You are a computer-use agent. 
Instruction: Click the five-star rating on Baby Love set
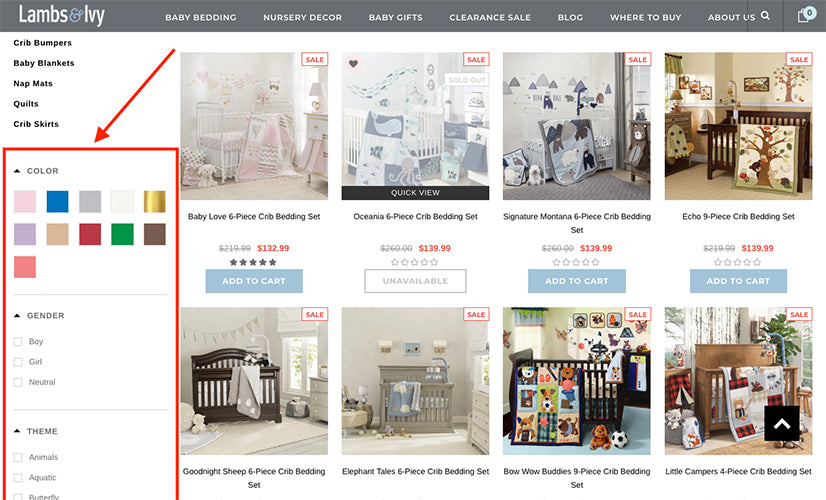(x=253, y=262)
